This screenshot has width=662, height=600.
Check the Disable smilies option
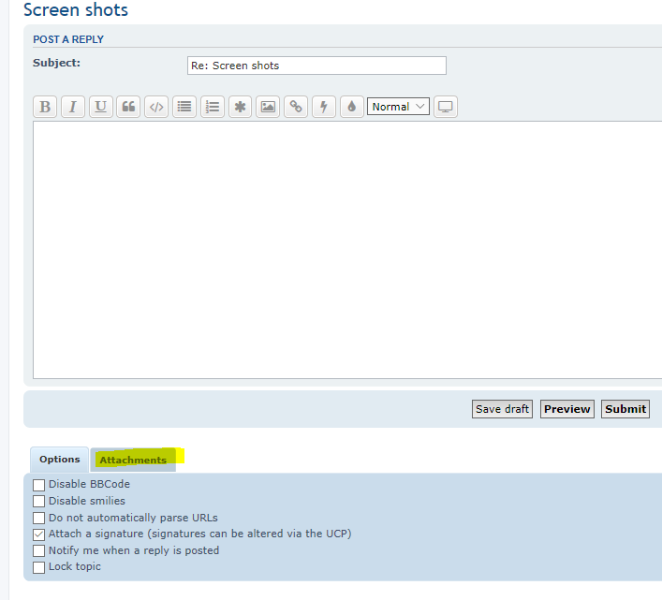[39, 501]
